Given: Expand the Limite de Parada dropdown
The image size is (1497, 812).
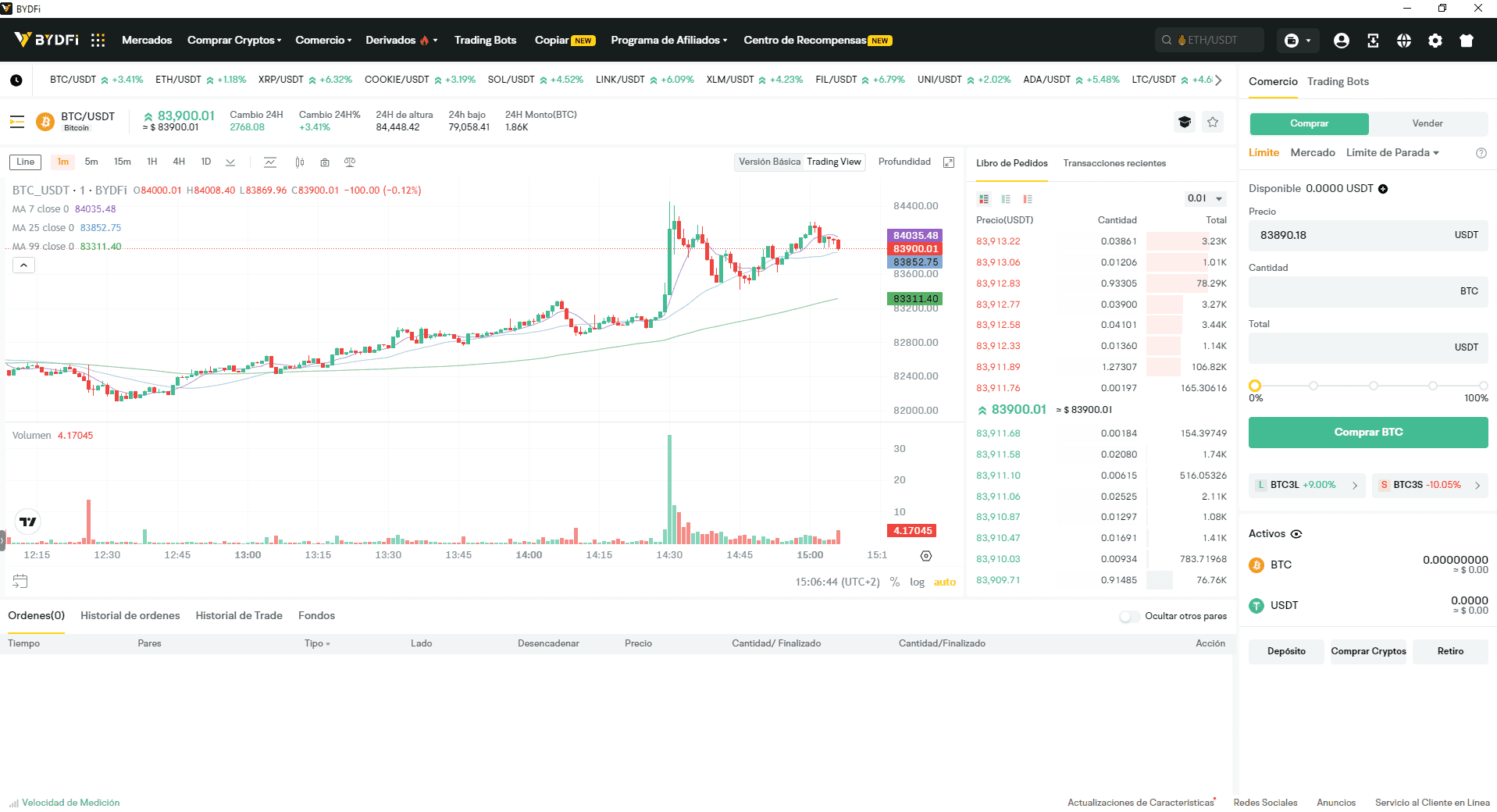Looking at the screenshot, I should pos(1392,152).
